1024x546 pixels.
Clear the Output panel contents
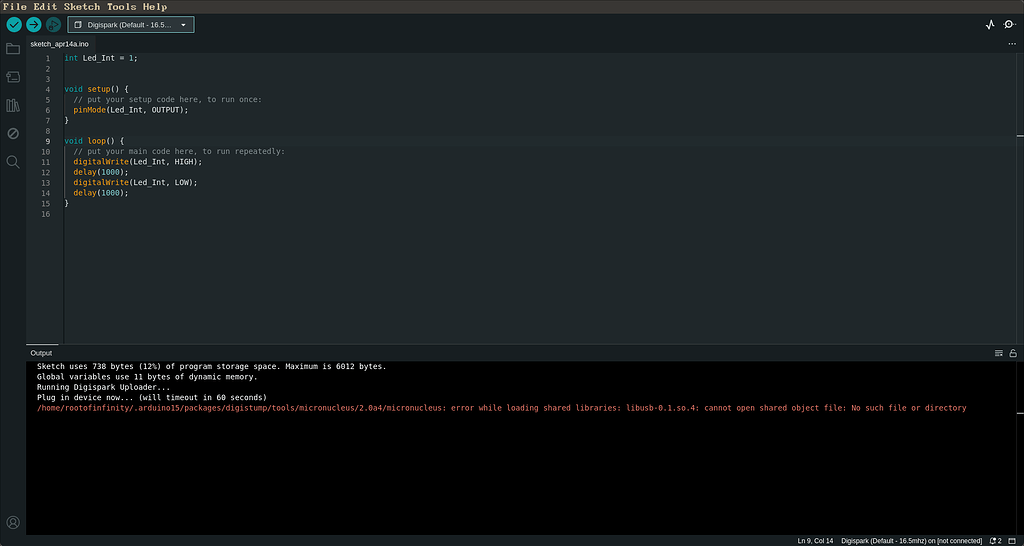[998, 353]
